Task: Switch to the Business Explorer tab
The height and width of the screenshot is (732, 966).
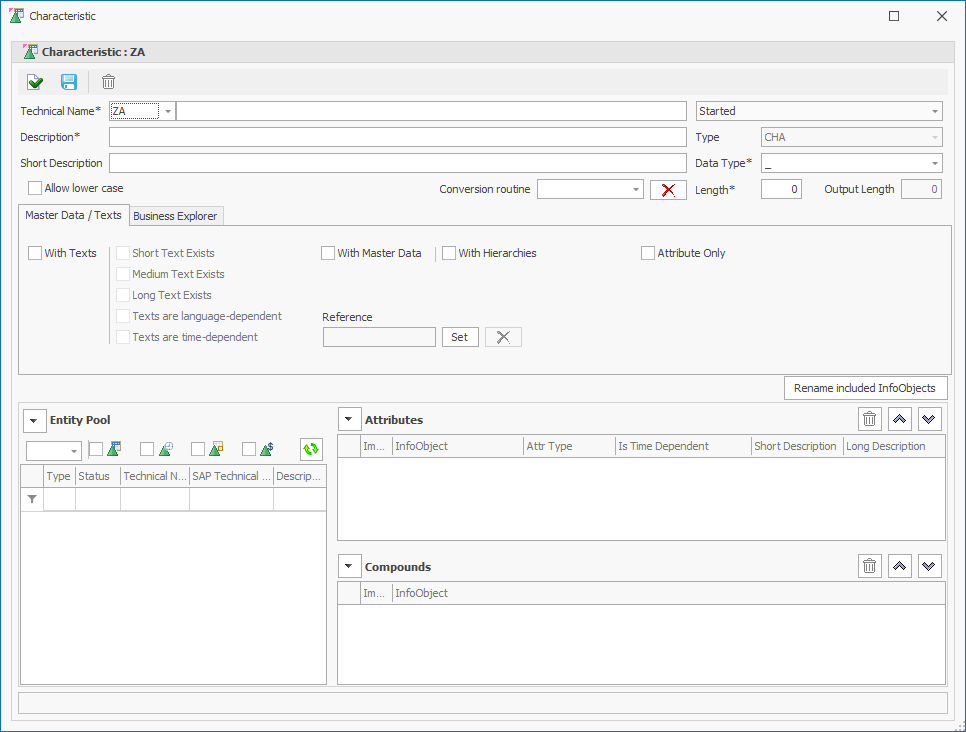Action: [x=175, y=216]
